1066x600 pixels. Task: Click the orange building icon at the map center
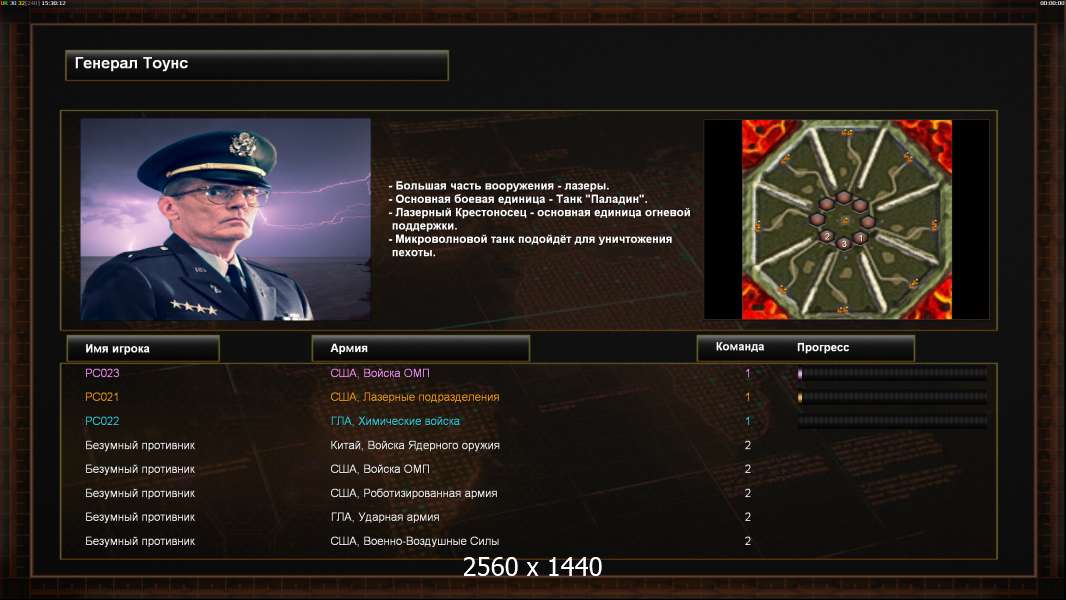[x=845, y=220]
